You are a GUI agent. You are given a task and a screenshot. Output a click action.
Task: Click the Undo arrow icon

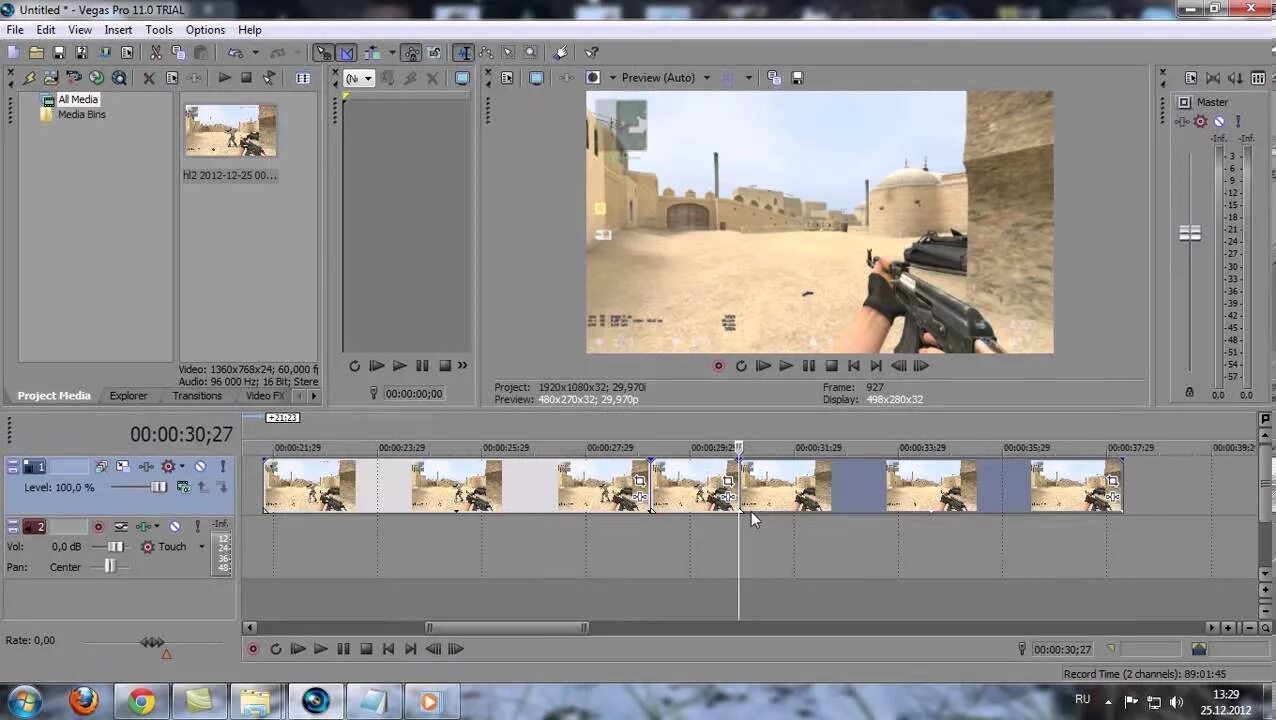(235, 53)
